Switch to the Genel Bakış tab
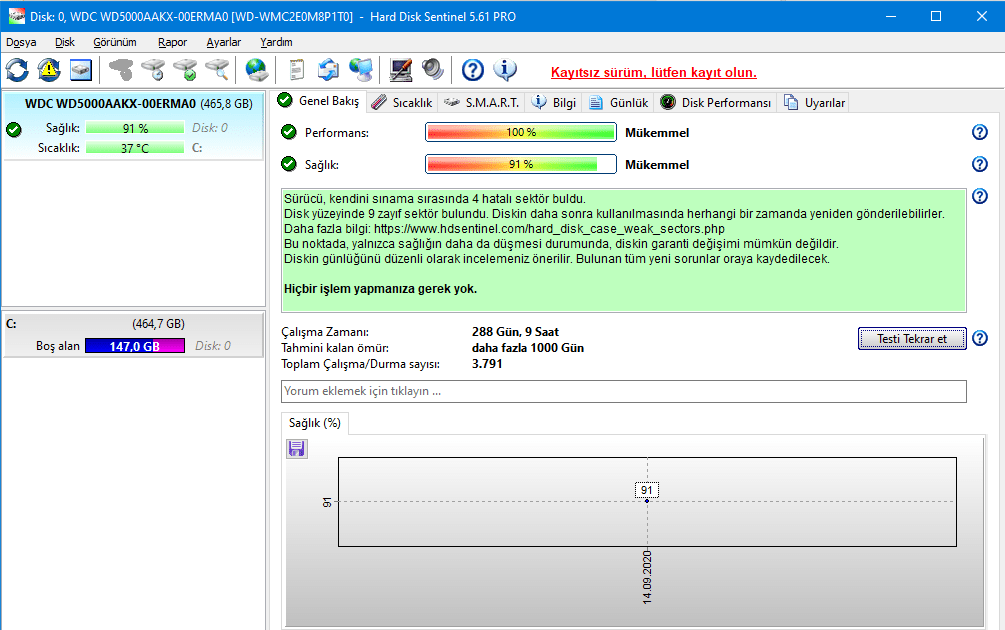Viewport: 1005px width, 630px height. coord(320,101)
